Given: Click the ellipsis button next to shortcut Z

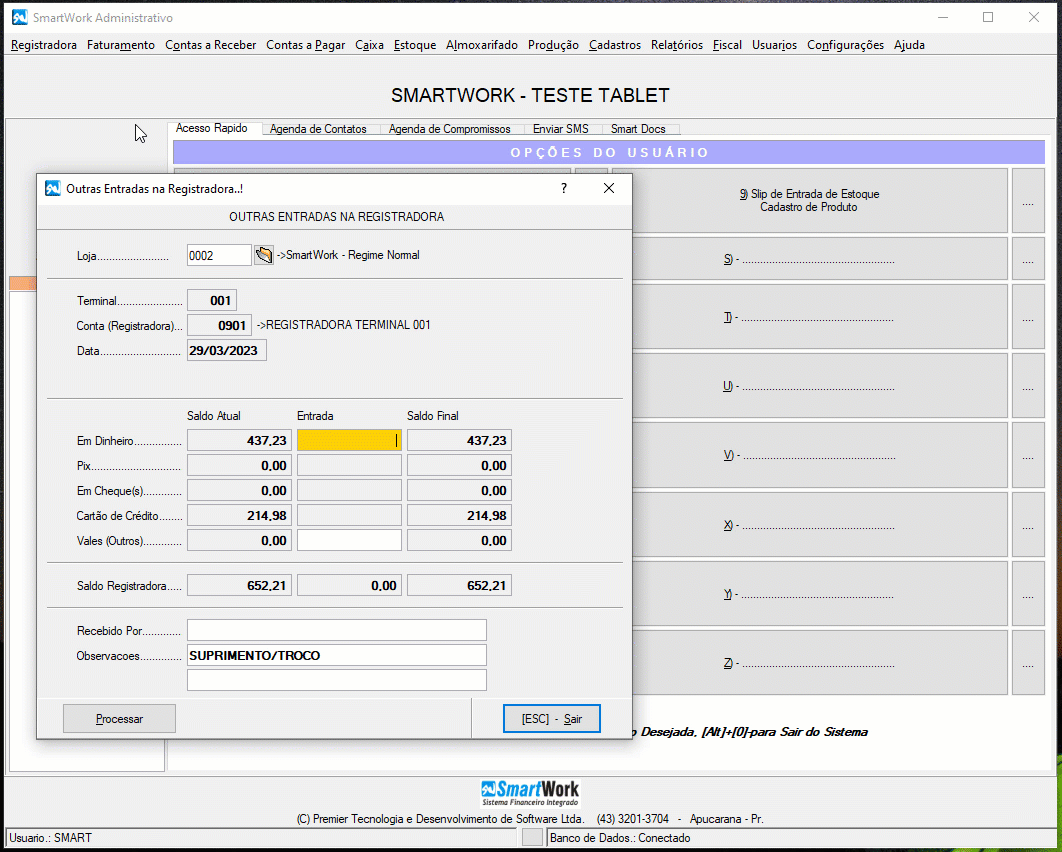Looking at the screenshot, I should point(1028,662).
